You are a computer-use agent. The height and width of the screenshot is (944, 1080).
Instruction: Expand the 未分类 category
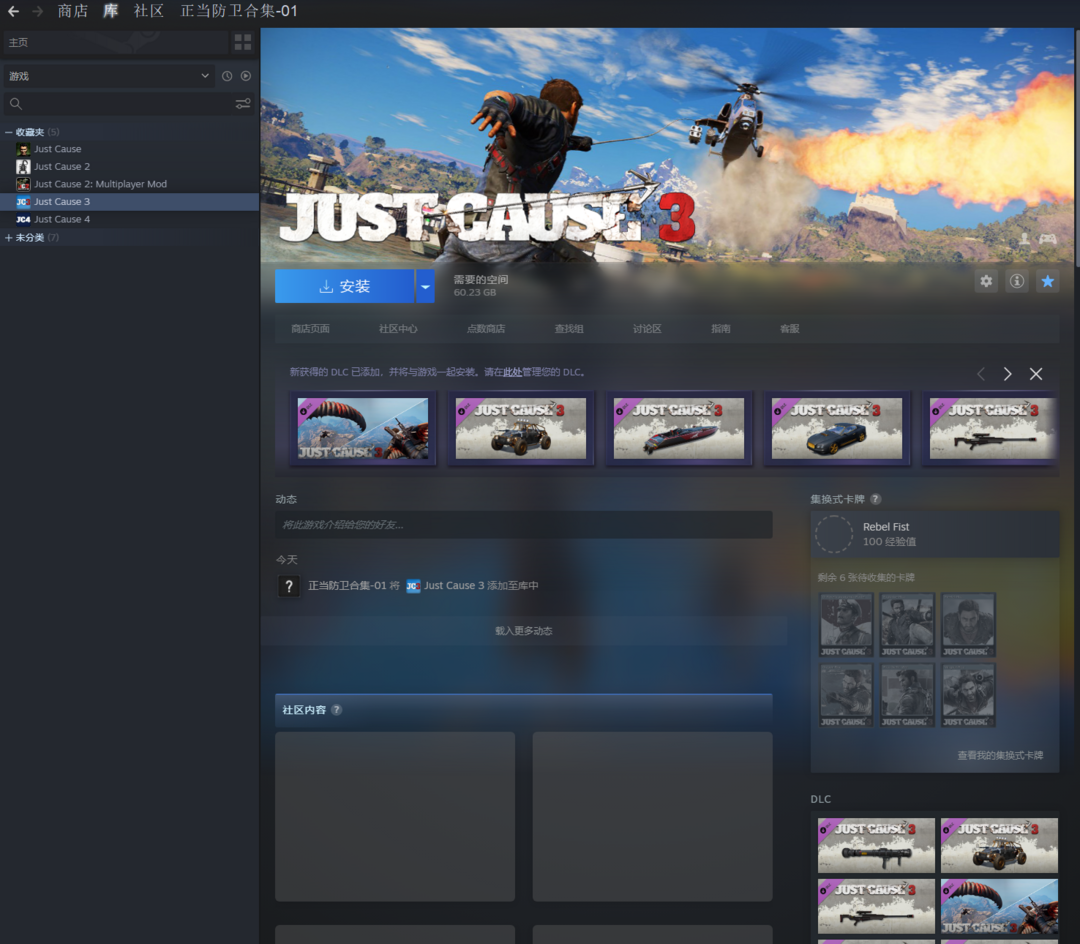pyautogui.click(x=9, y=238)
